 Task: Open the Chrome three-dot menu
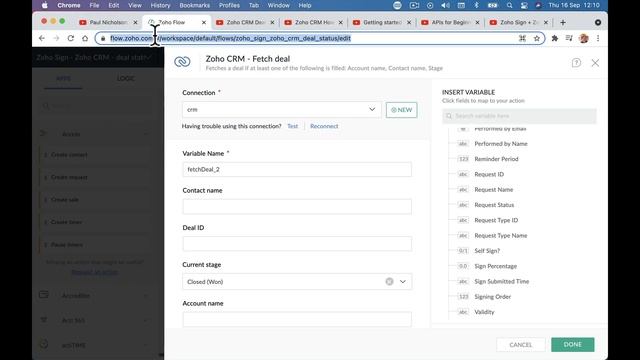598,38
